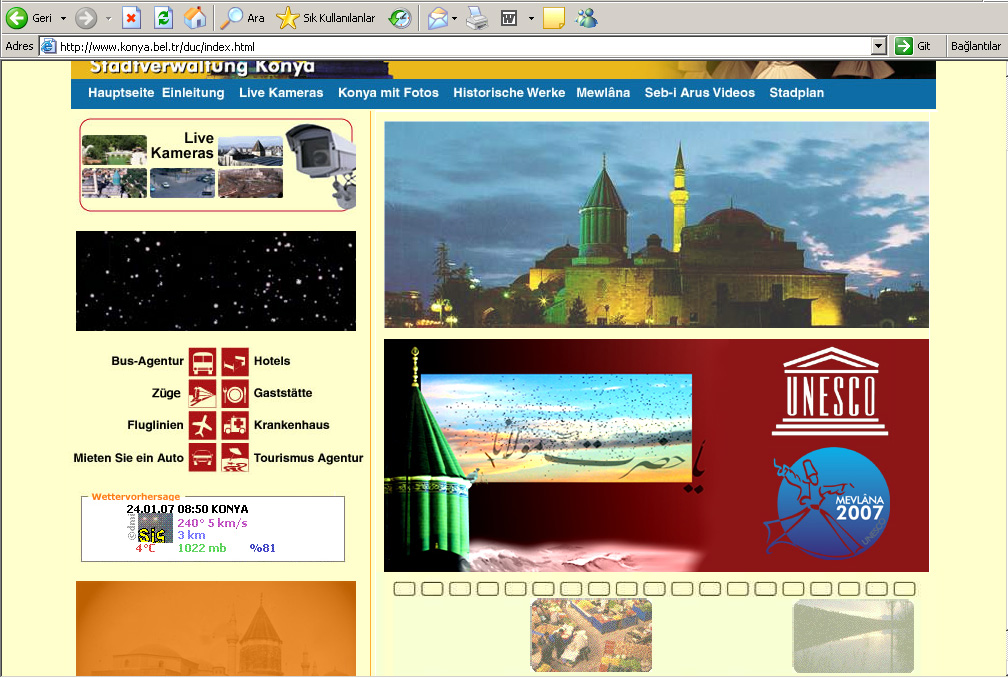The height and width of the screenshot is (678, 1008).
Task: Expand the mail icon dropdown arrow
Action: coord(454,18)
